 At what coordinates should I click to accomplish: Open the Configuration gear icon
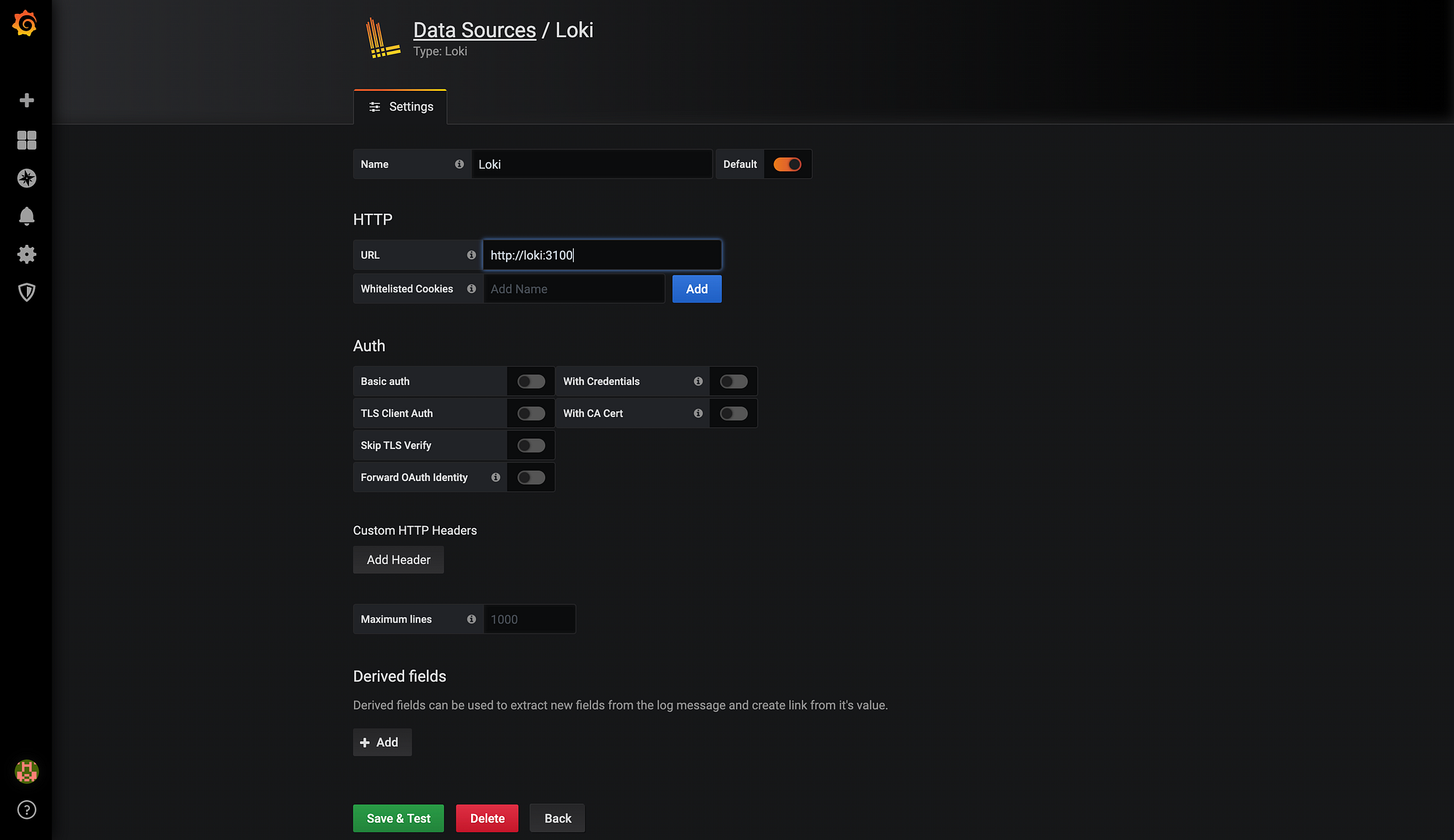point(26,254)
